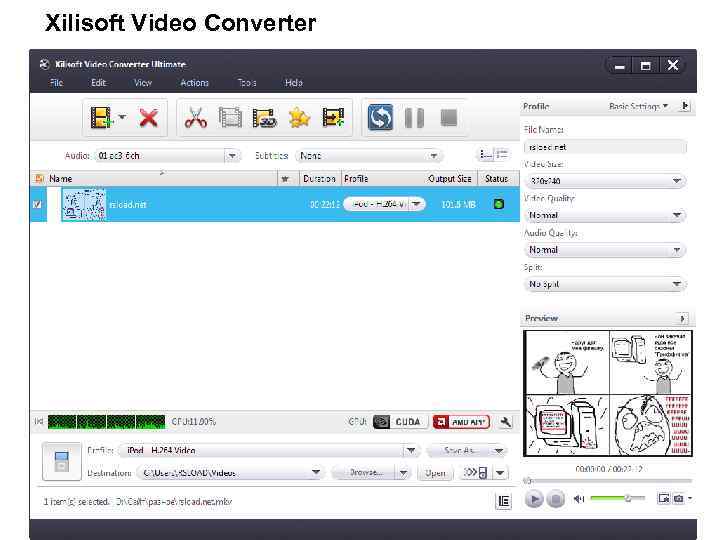Click the transfer to device icon
This screenshot has width=720, height=540.
coord(476,472)
